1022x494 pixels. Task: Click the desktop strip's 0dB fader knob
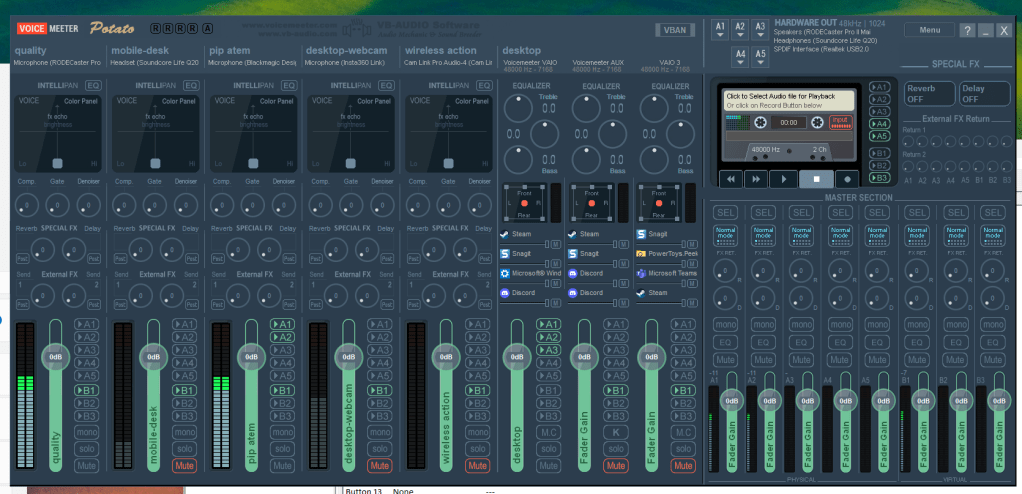point(517,356)
